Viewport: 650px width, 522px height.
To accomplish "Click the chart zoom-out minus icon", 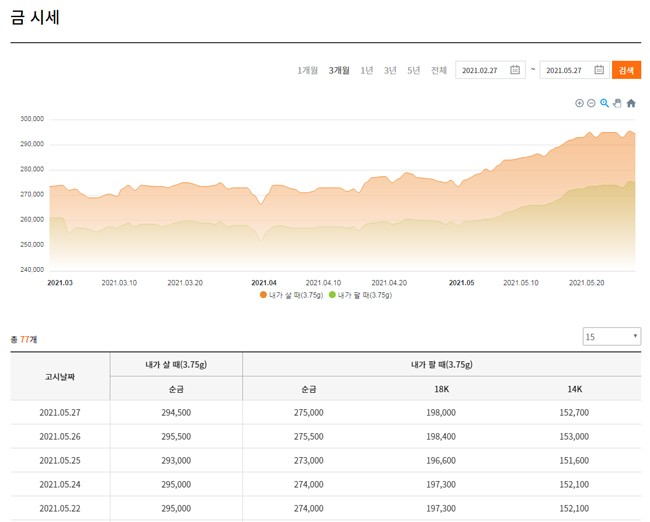I will [x=592, y=103].
